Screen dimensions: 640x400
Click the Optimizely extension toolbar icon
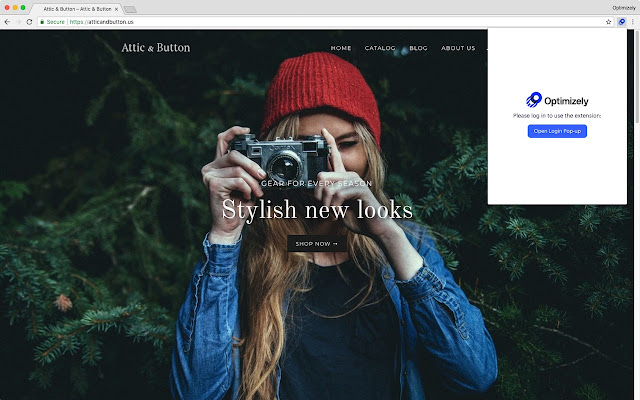(621, 22)
